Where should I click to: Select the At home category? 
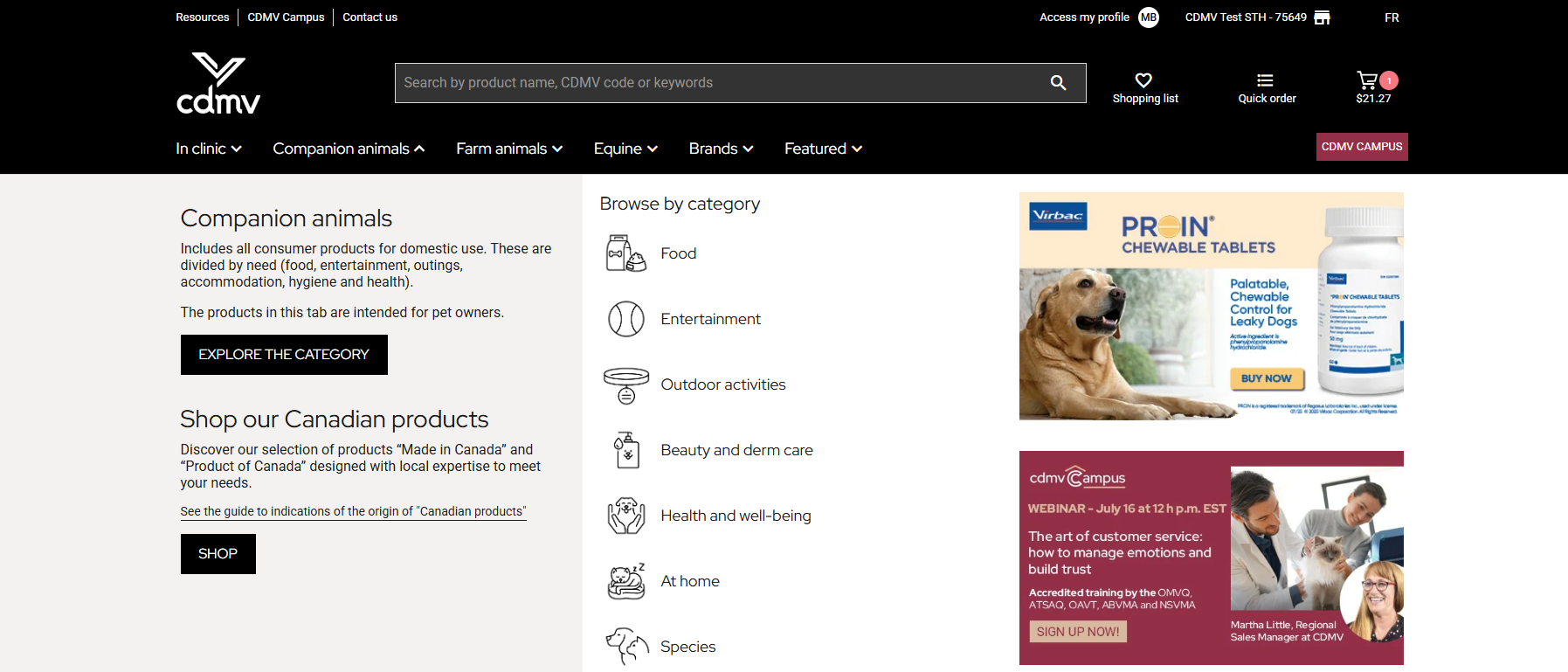click(690, 581)
